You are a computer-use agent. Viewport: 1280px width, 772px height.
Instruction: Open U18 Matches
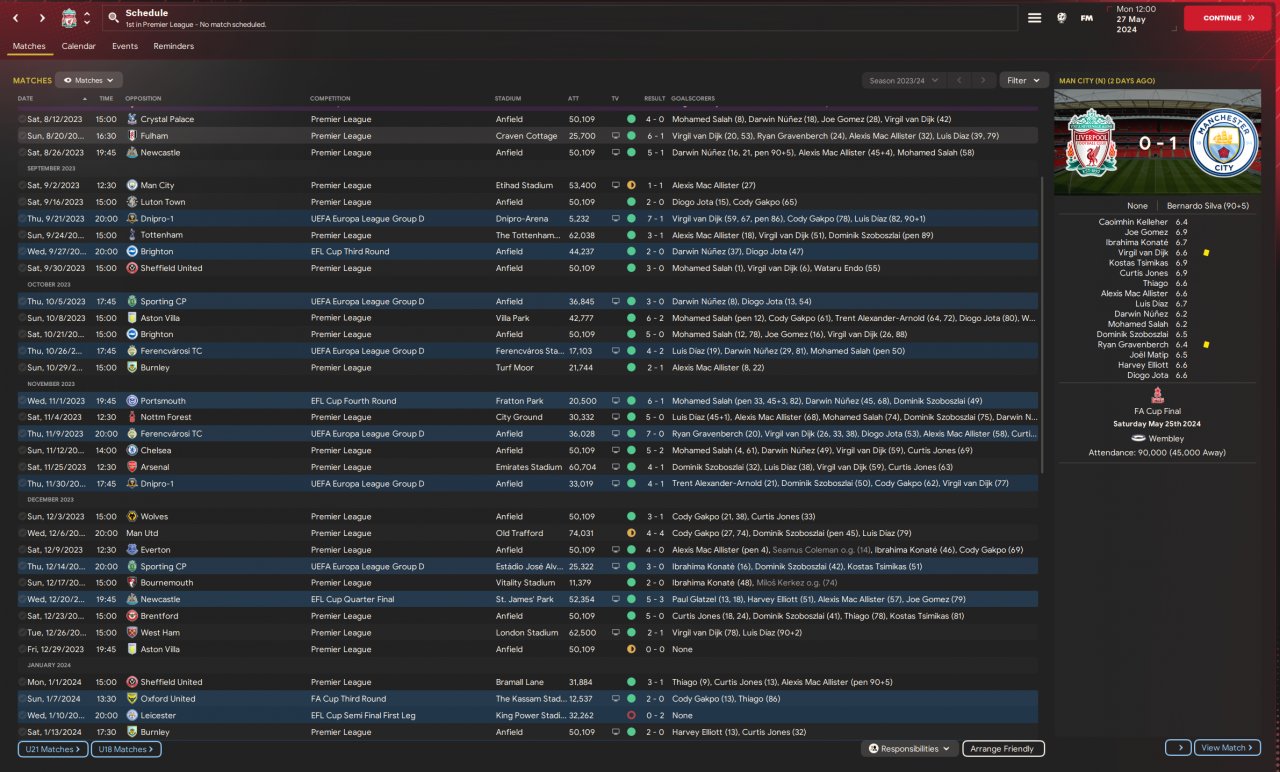(x=126, y=749)
